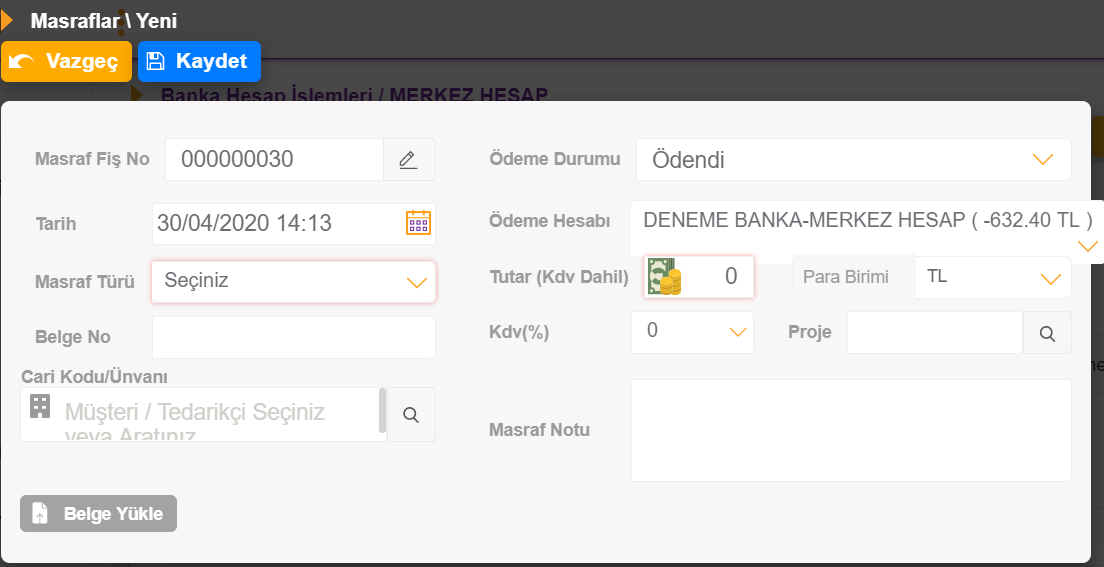This screenshot has height=567, width=1104.
Task: Expand the Masraf Türü Seçiniz dropdown
Action: click(x=294, y=282)
